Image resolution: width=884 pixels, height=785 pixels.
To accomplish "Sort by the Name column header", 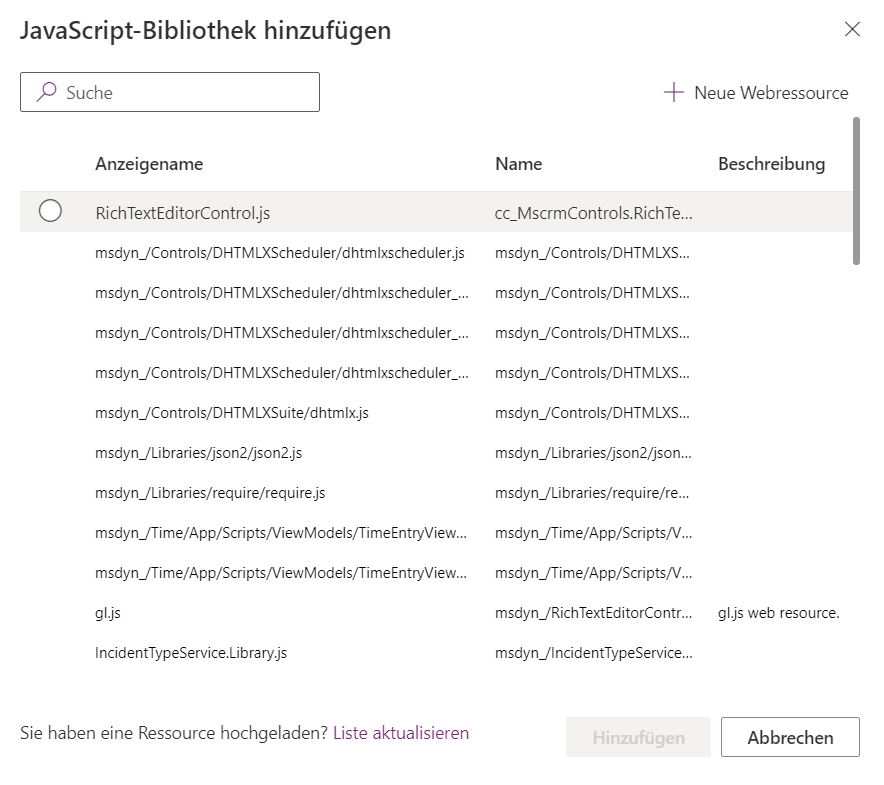I will click(518, 164).
